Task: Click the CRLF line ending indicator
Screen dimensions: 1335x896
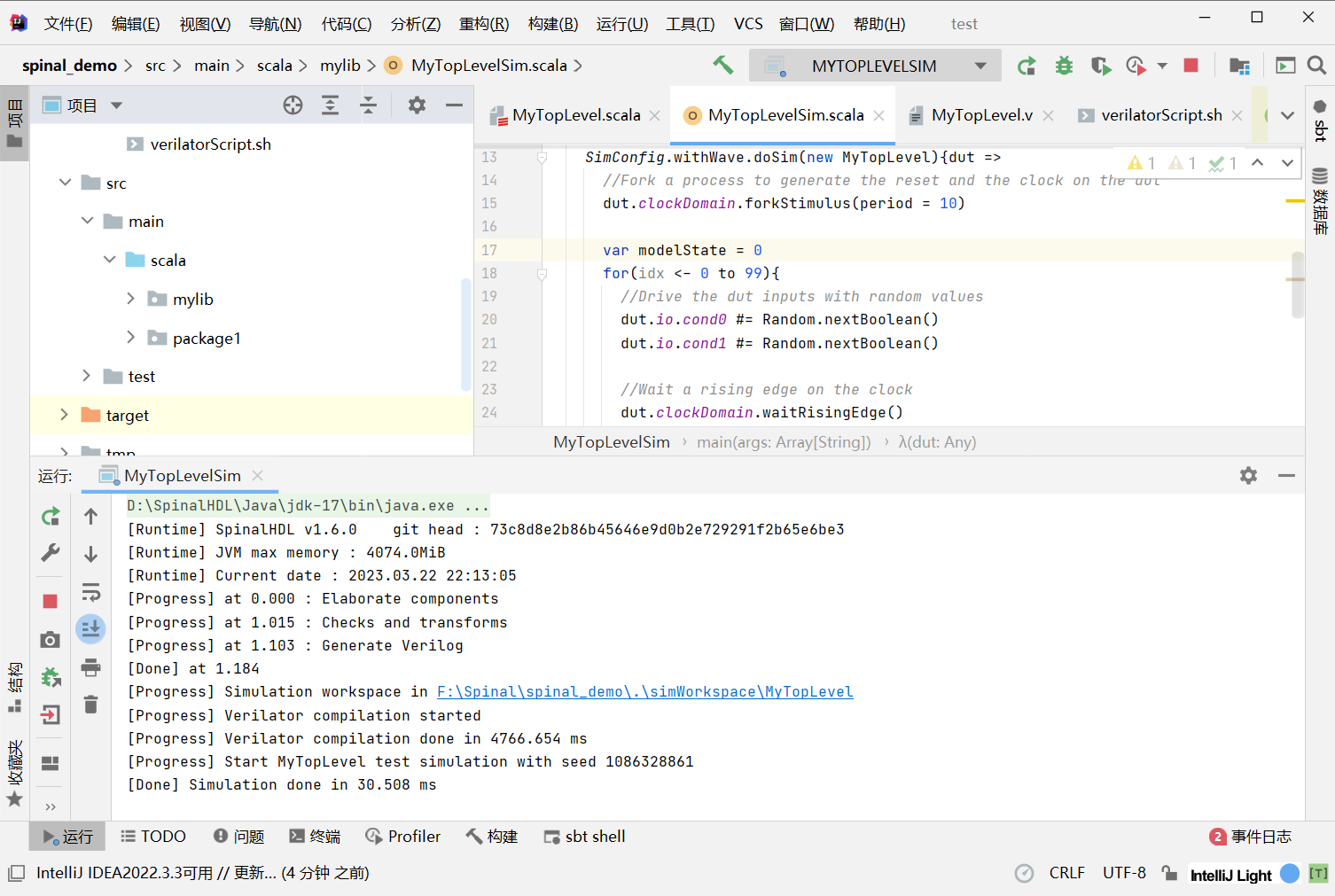Action: [x=1066, y=873]
